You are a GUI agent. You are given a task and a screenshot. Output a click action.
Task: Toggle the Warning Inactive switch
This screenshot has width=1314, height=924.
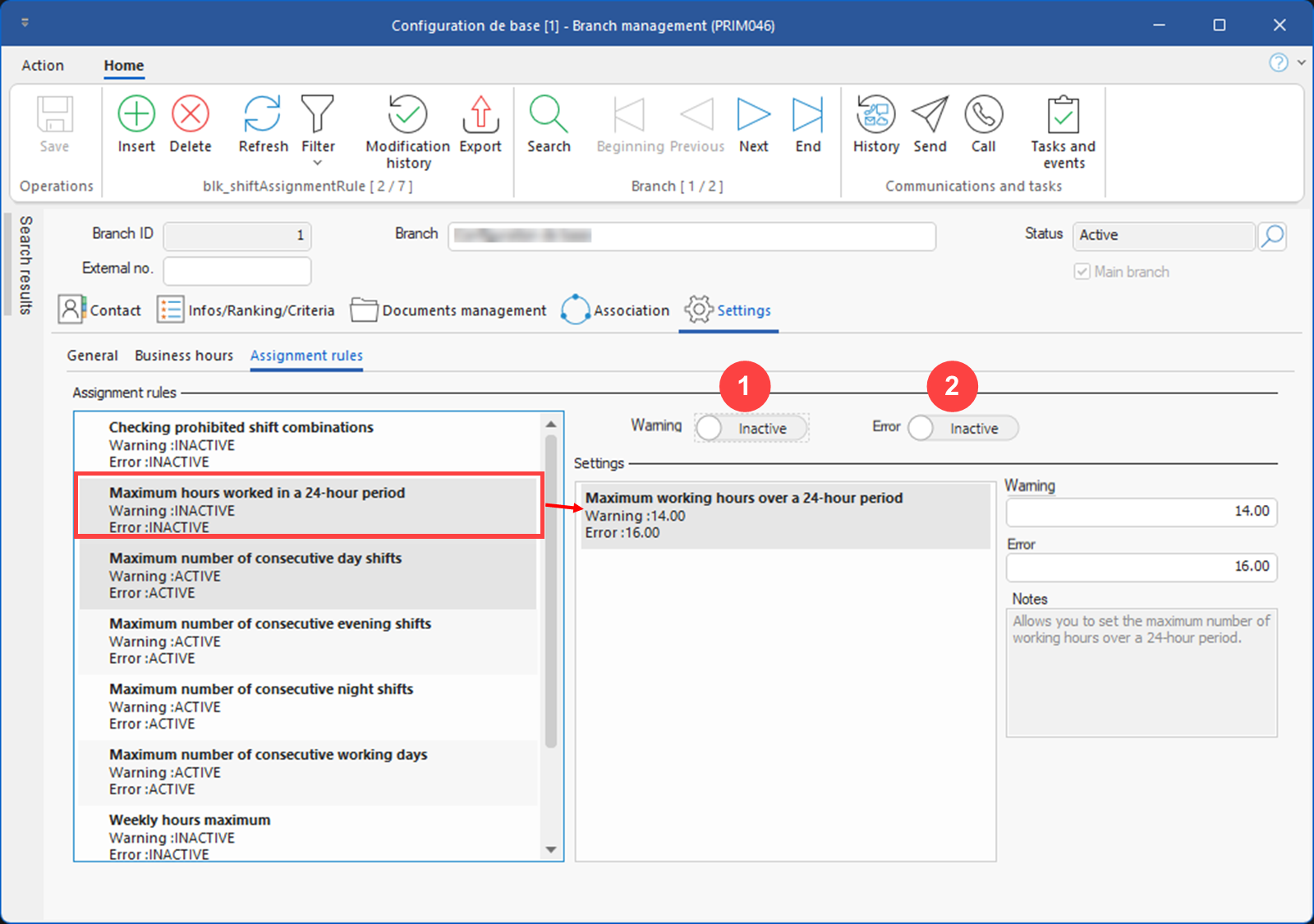(x=751, y=428)
